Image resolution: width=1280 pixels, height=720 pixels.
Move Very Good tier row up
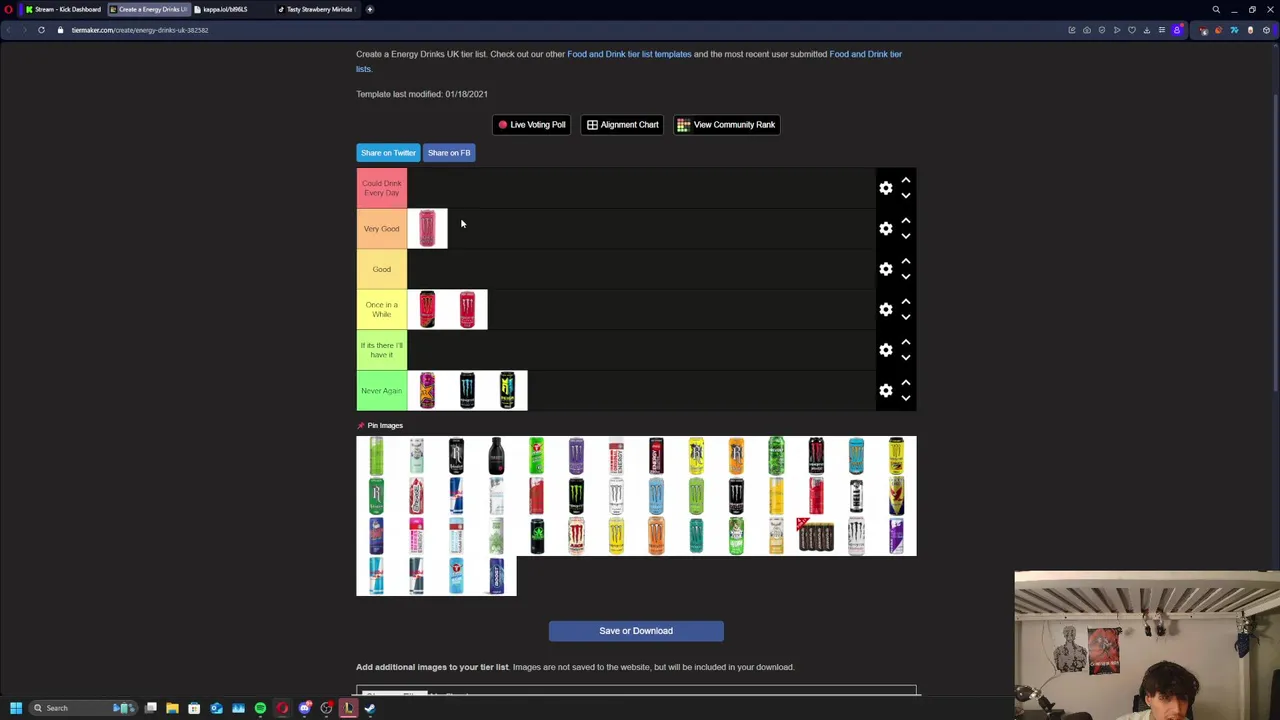[906, 221]
